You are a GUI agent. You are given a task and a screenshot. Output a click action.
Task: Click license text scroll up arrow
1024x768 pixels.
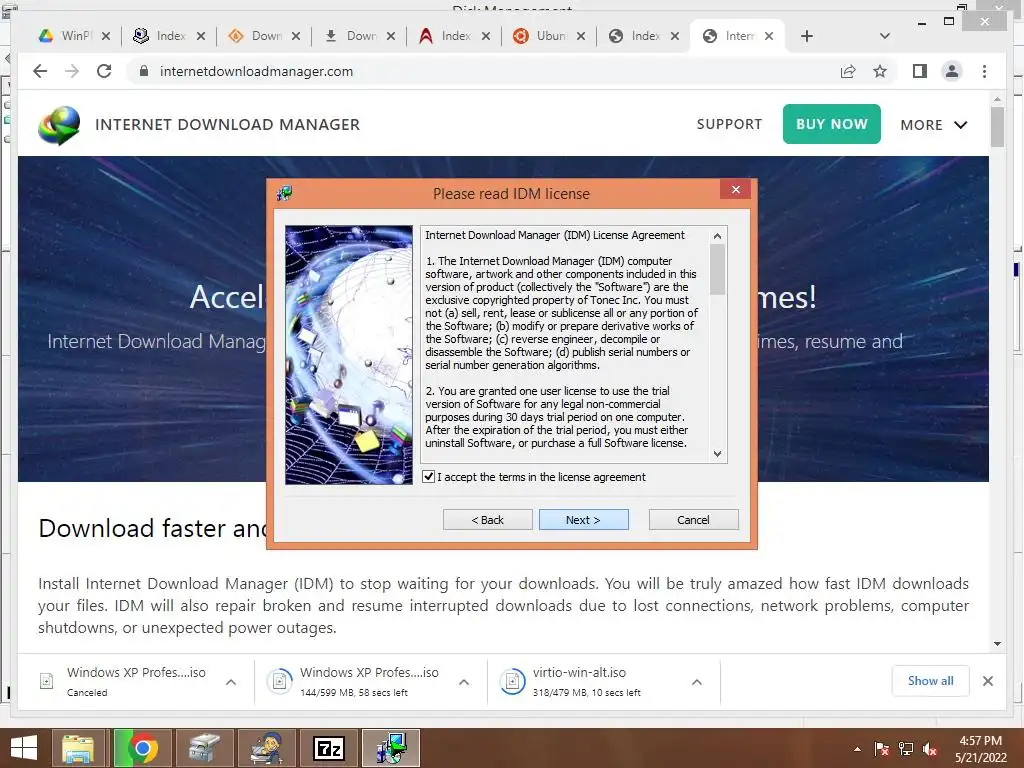coord(718,236)
